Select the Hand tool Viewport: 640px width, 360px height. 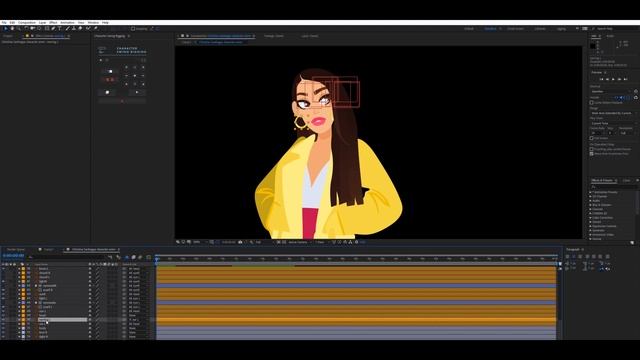coord(12,29)
